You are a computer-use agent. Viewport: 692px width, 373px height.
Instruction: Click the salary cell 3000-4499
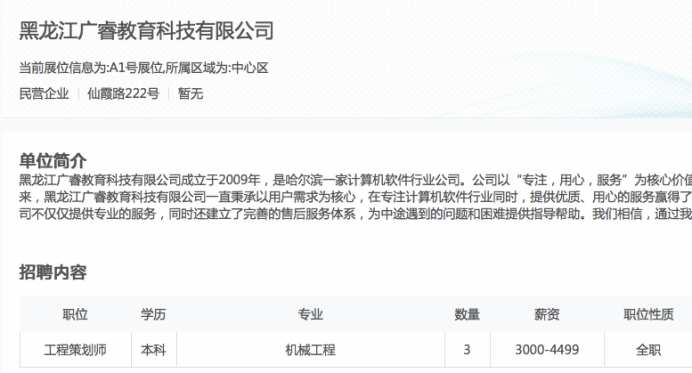[547, 350]
